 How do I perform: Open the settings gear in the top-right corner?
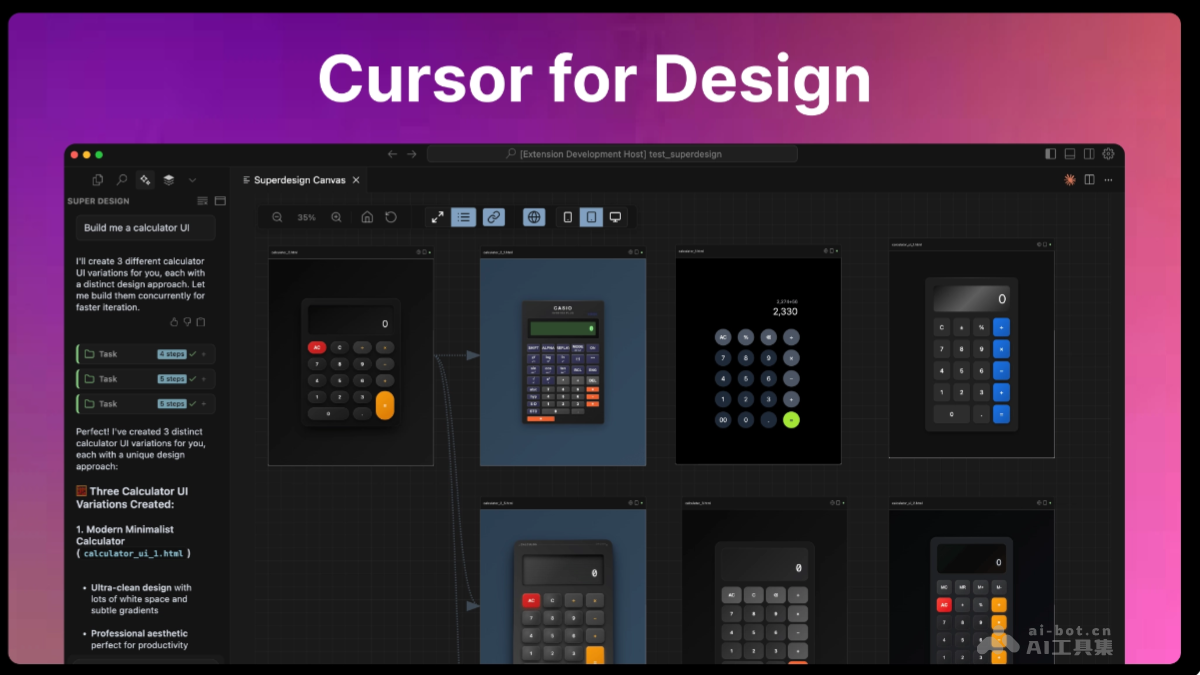1107,153
